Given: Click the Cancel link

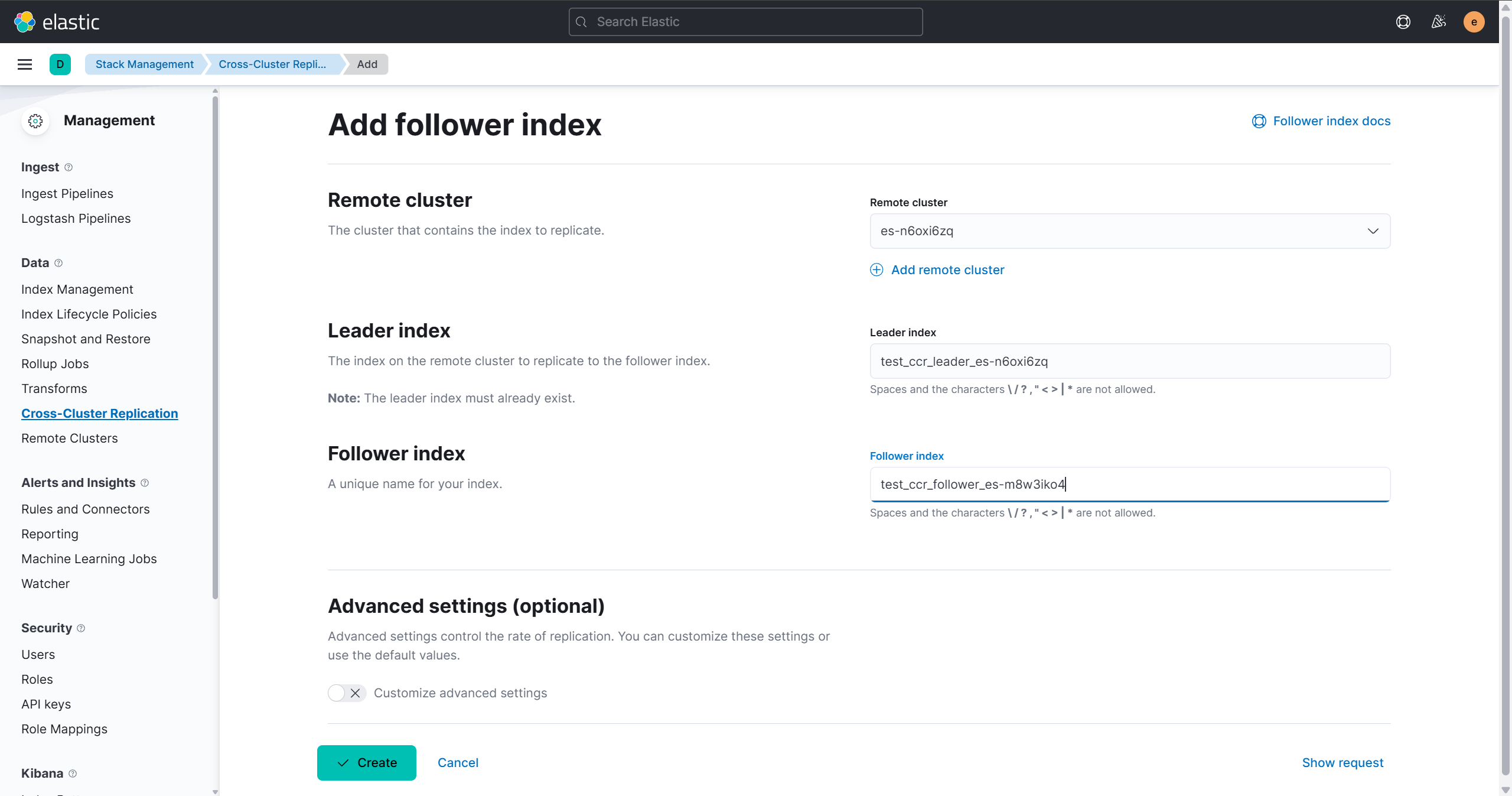Looking at the screenshot, I should (458, 763).
